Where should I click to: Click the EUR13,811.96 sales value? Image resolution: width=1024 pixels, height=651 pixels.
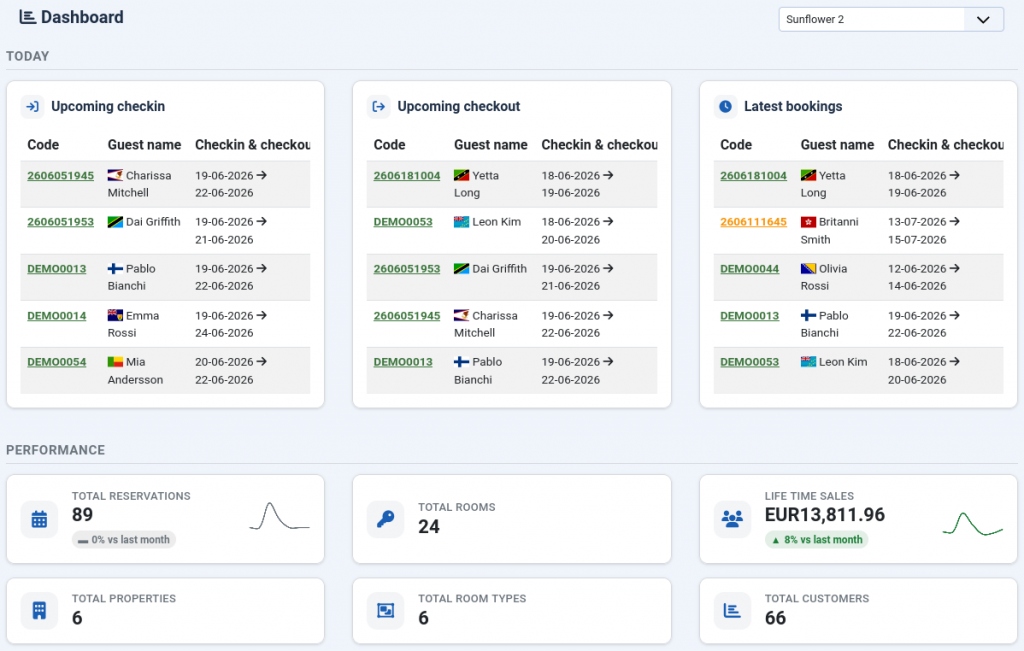point(825,515)
